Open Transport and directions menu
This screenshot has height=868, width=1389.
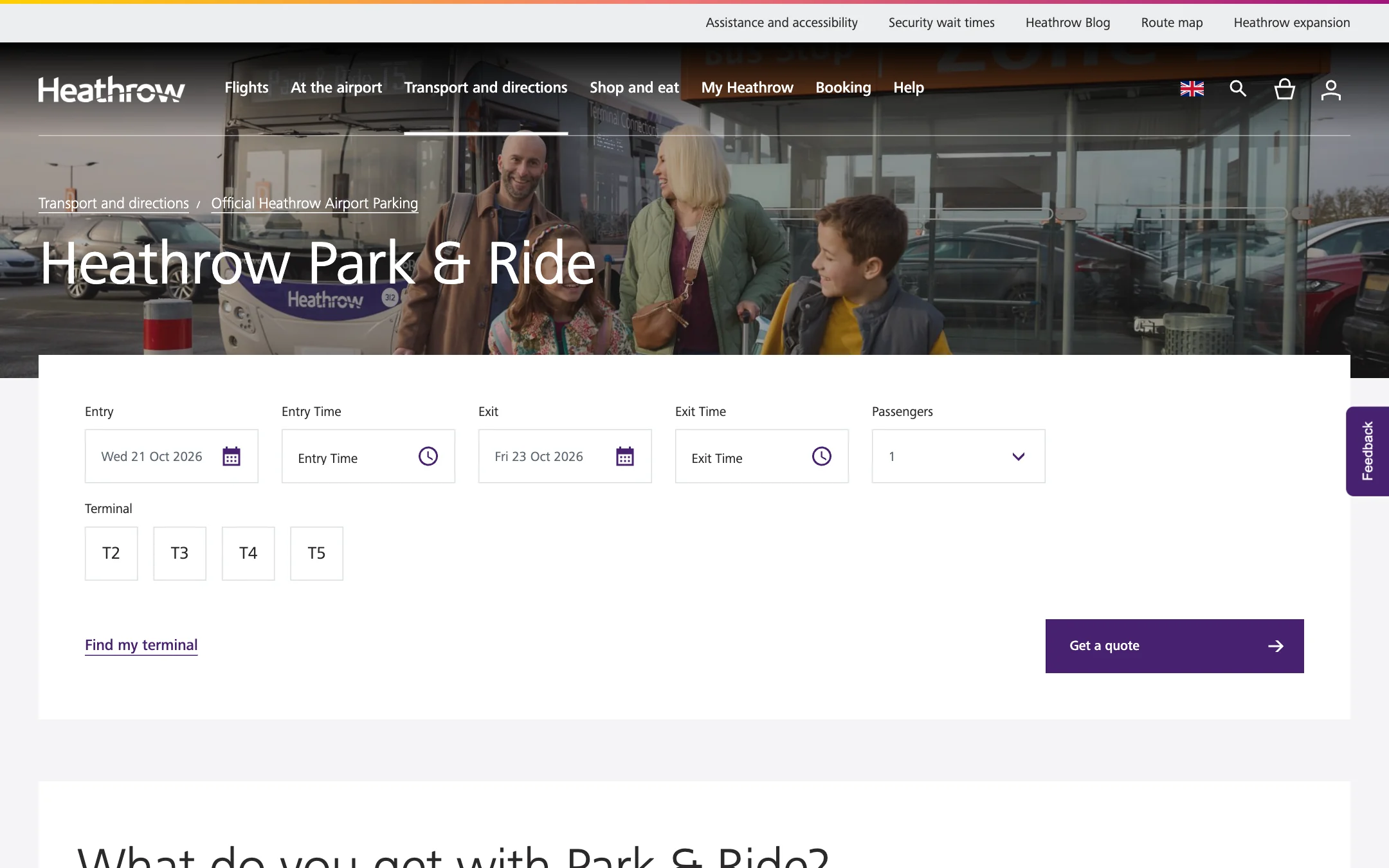[x=486, y=87]
